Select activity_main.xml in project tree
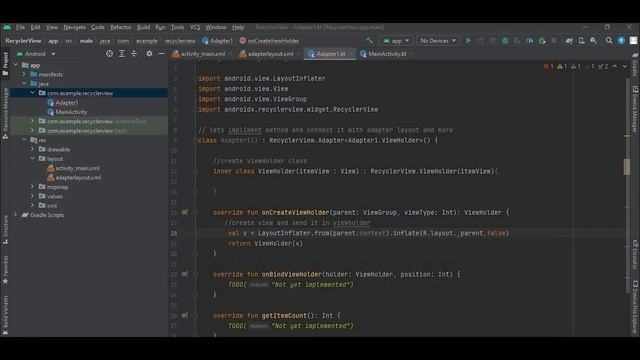Image resolution: width=640 pixels, height=360 pixels. tap(73, 168)
